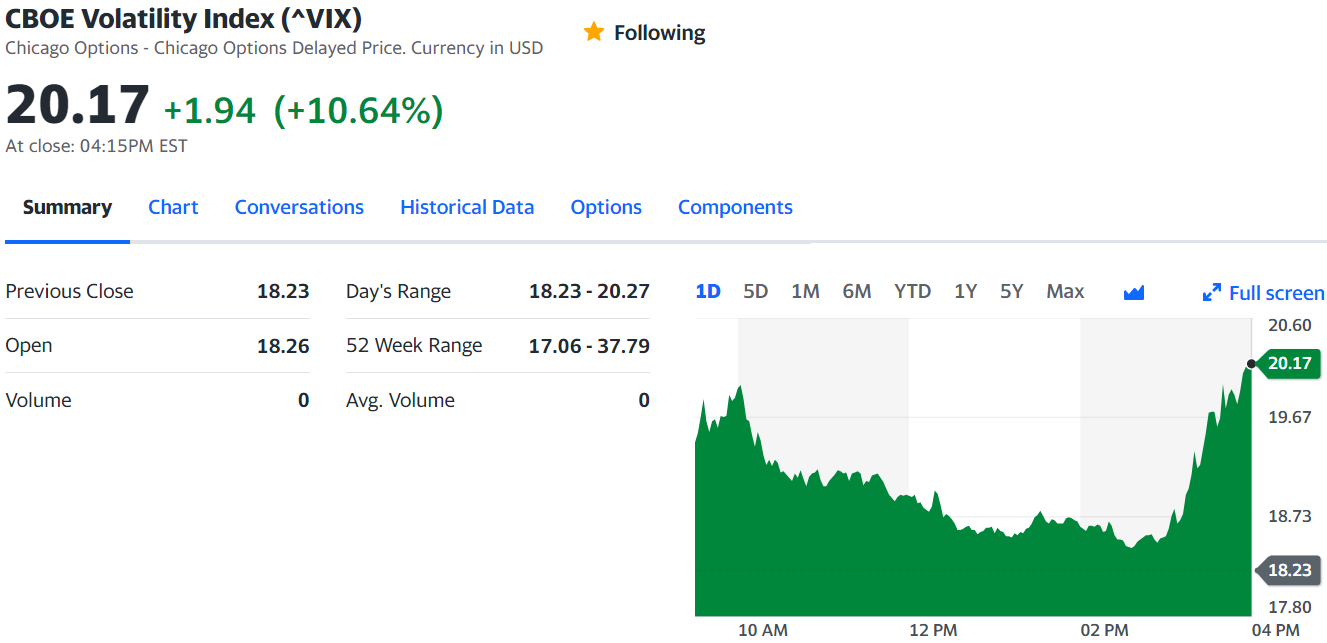Image resolution: width=1327 pixels, height=643 pixels.
Task: Set the chart range to 1M
Action: point(805,291)
